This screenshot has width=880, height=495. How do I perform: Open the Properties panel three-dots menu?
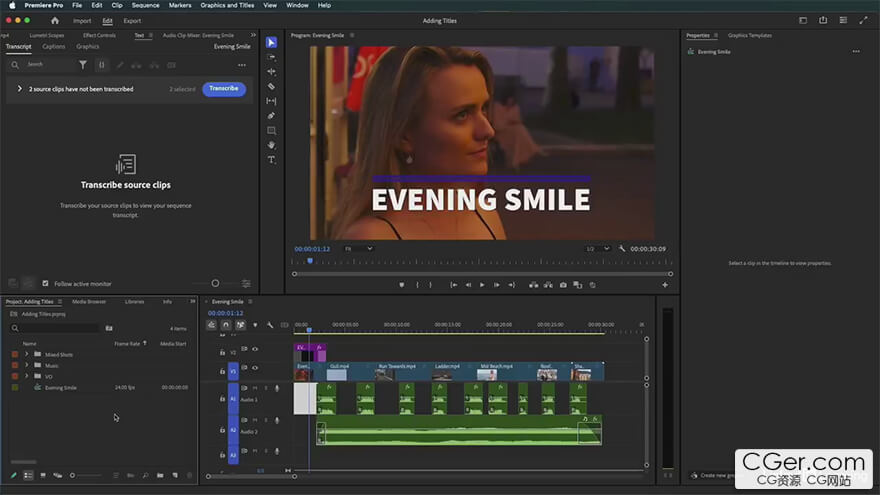(856, 52)
